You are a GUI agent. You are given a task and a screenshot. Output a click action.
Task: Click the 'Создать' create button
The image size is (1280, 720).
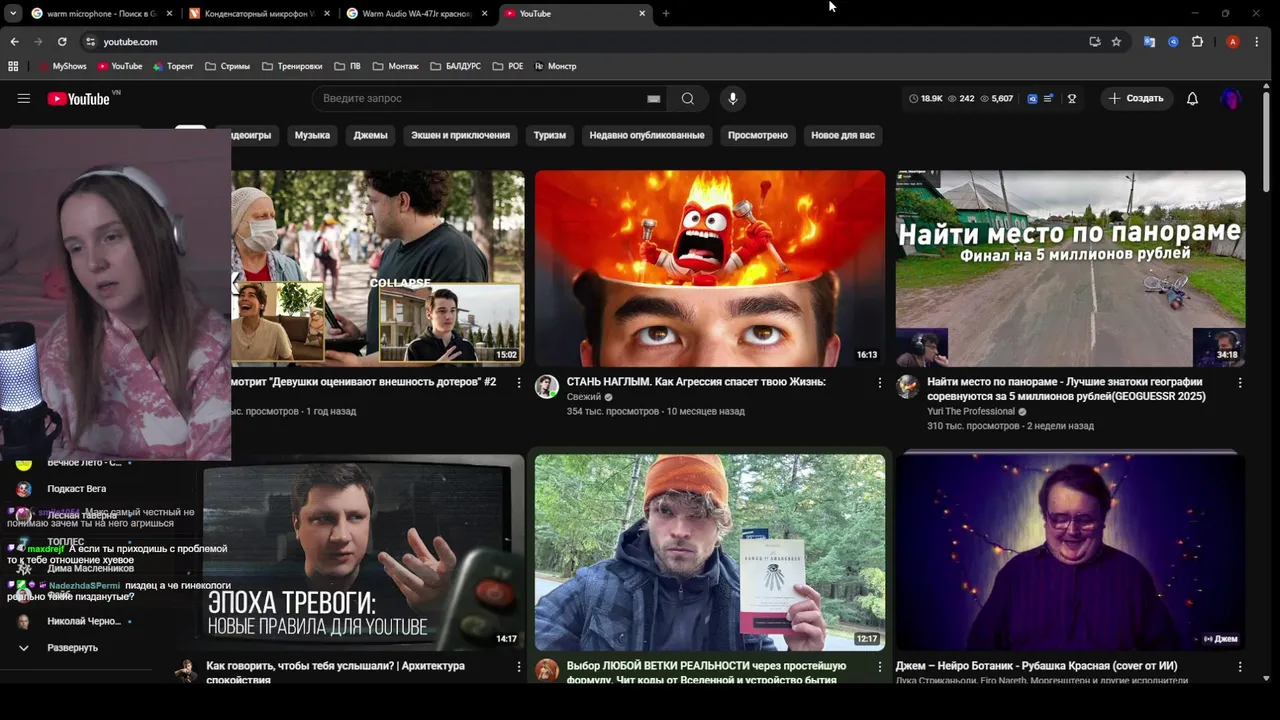pyautogui.click(x=1136, y=98)
